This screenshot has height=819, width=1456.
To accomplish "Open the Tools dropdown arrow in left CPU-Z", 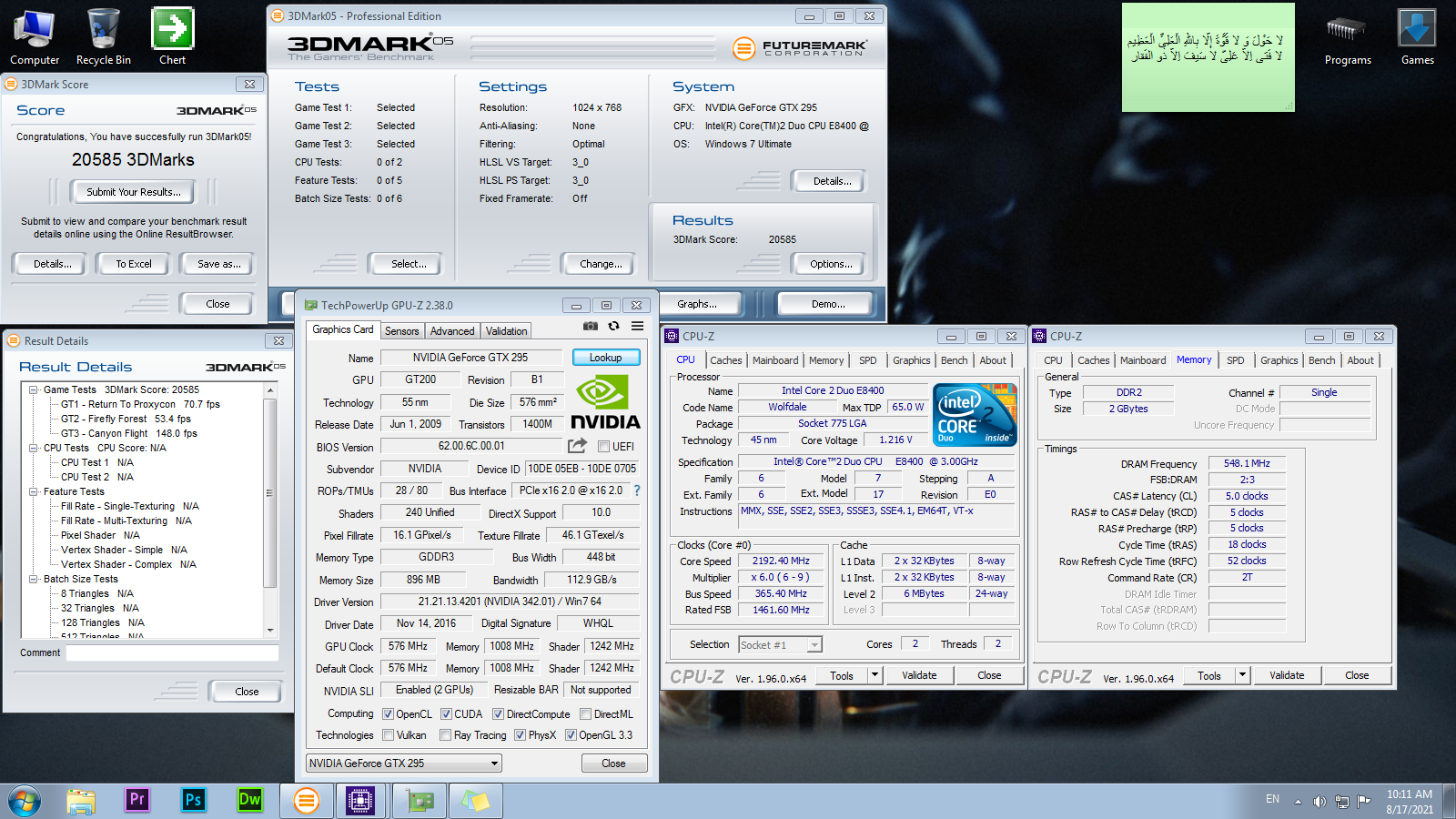I will click(875, 675).
